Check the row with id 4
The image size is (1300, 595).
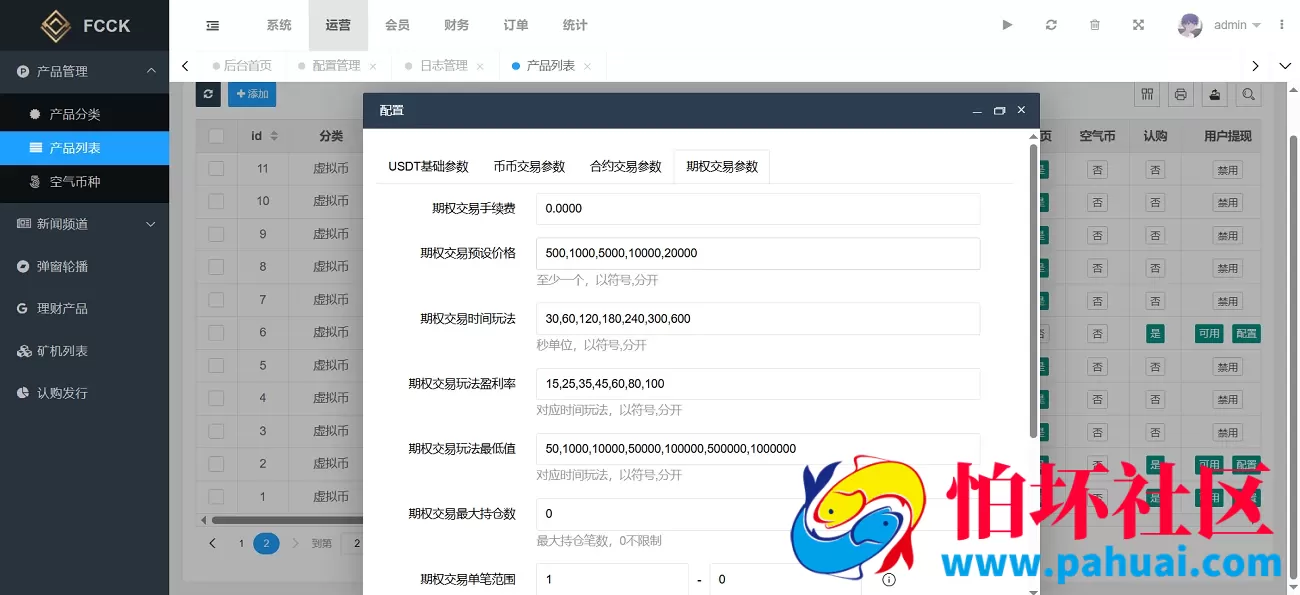point(216,398)
